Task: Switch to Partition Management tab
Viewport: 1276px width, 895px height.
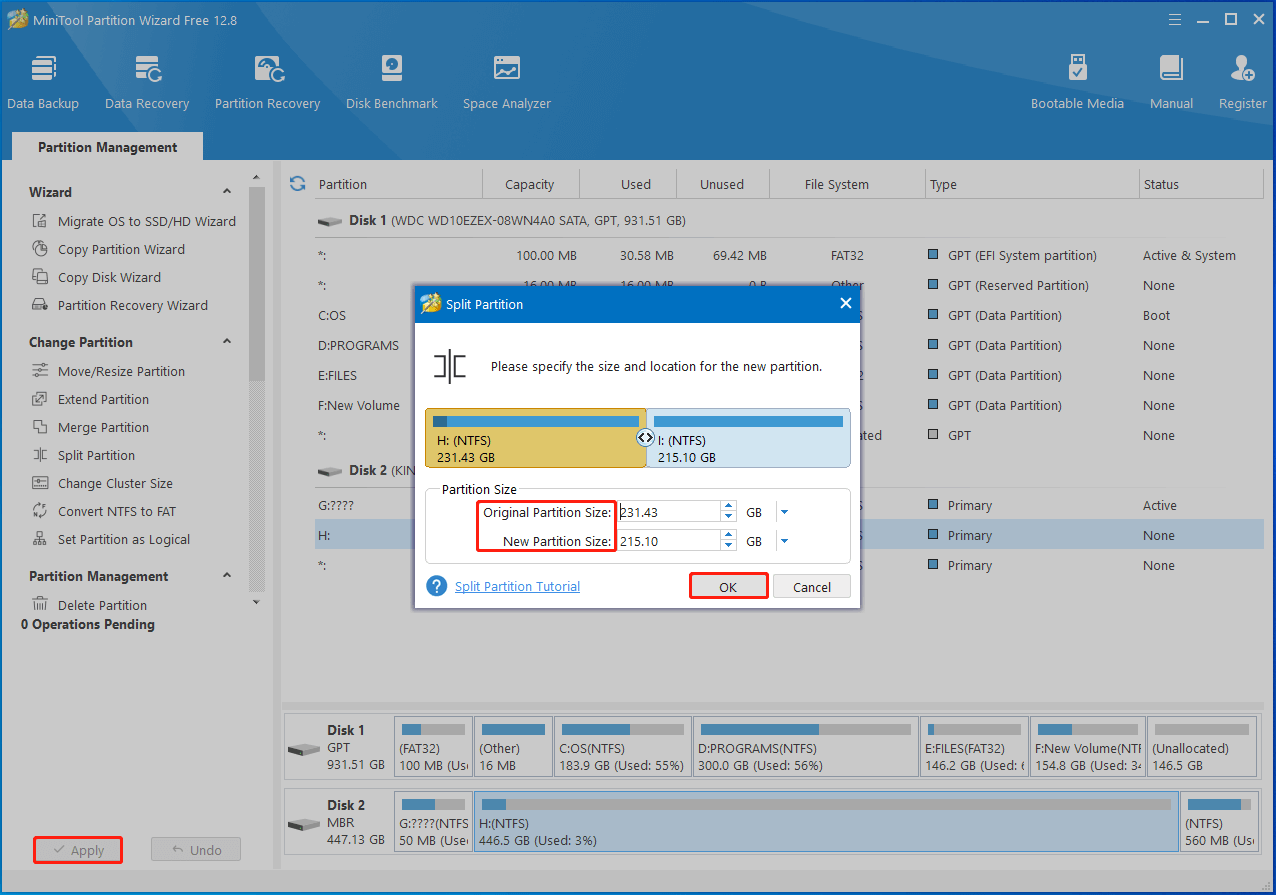Action: click(x=107, y=147)
